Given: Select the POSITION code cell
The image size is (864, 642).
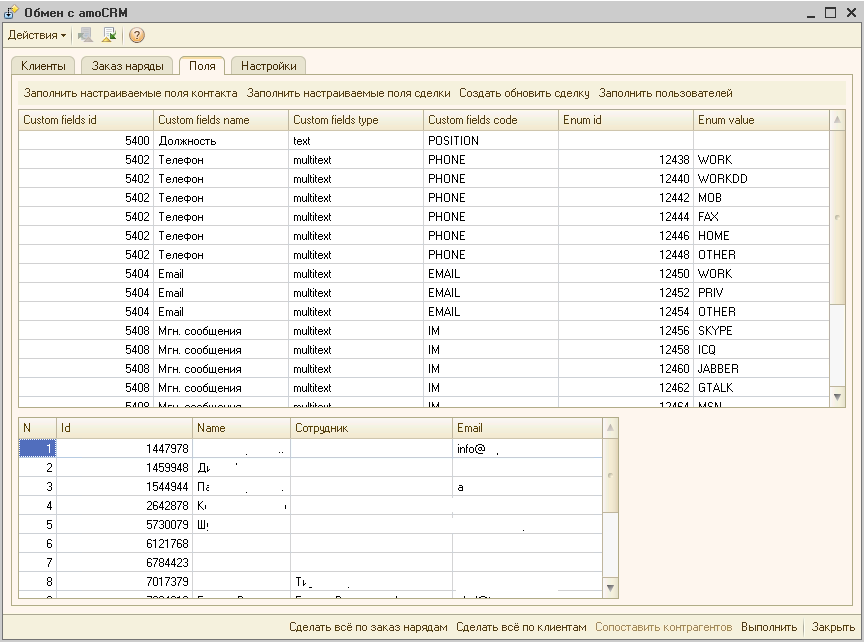Looking at the screenshot, I should click(491, 141).
